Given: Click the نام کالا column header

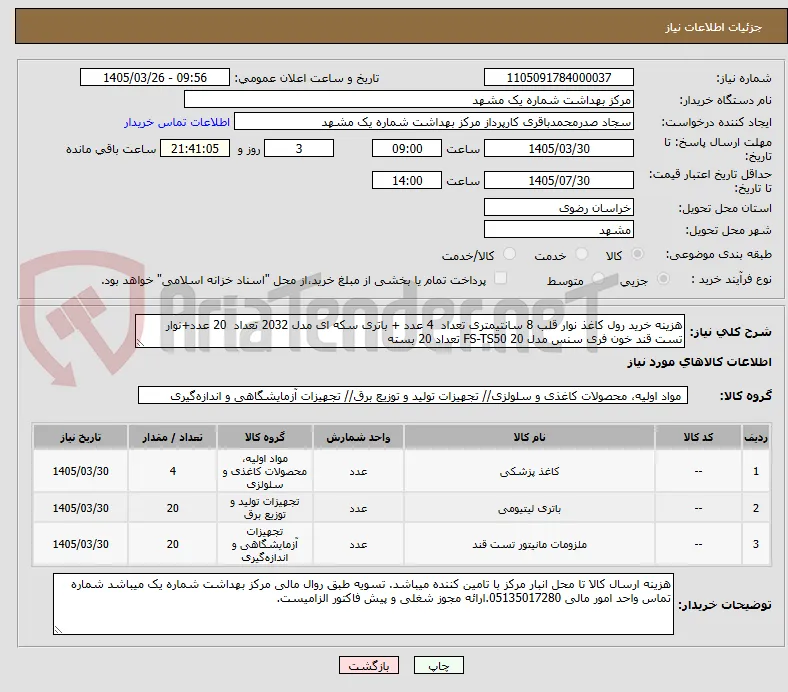Looking at the screenshot, I should pos(529,437).
